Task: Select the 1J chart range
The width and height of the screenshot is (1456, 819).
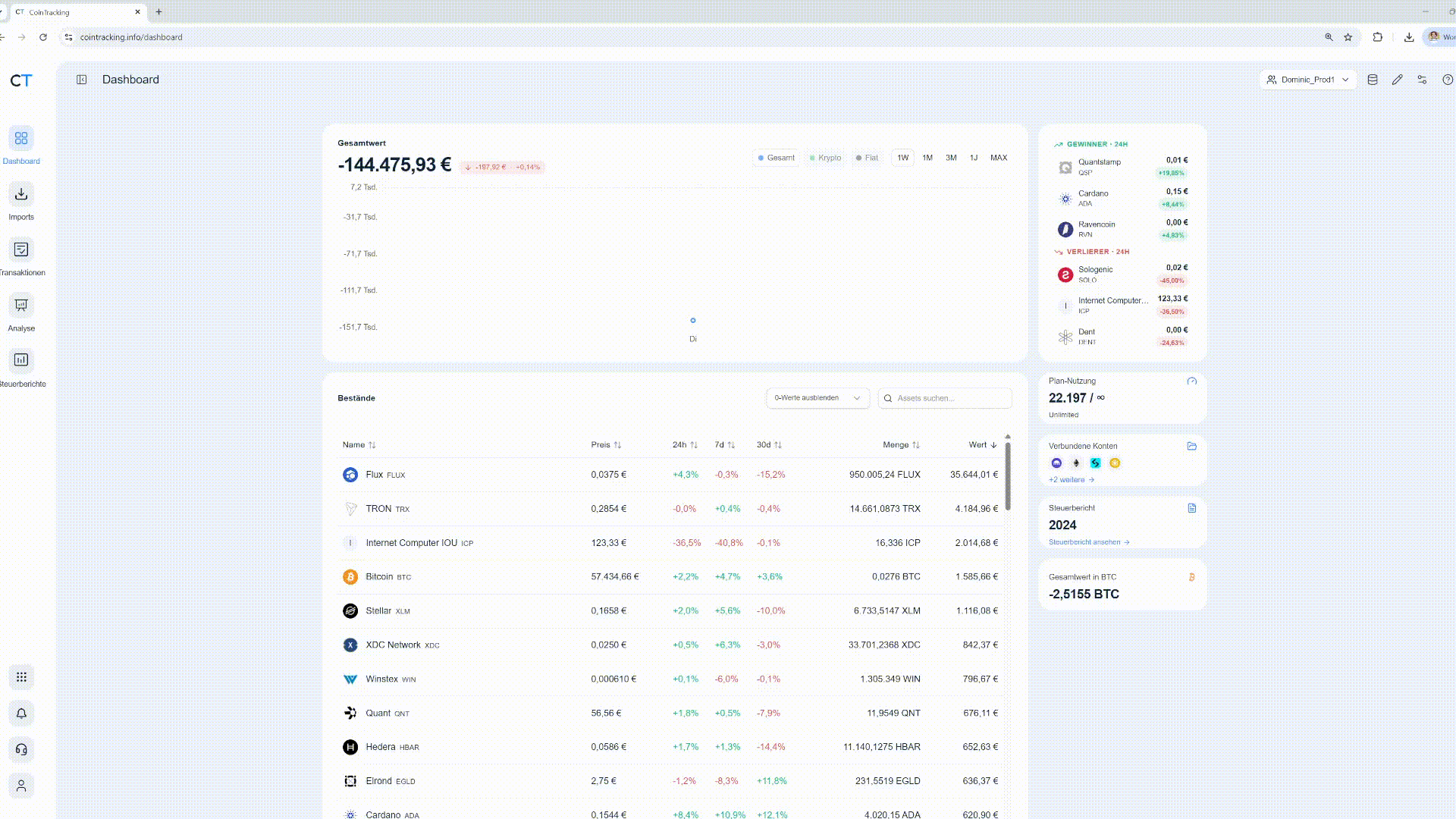Action: [x=974, y=158]
